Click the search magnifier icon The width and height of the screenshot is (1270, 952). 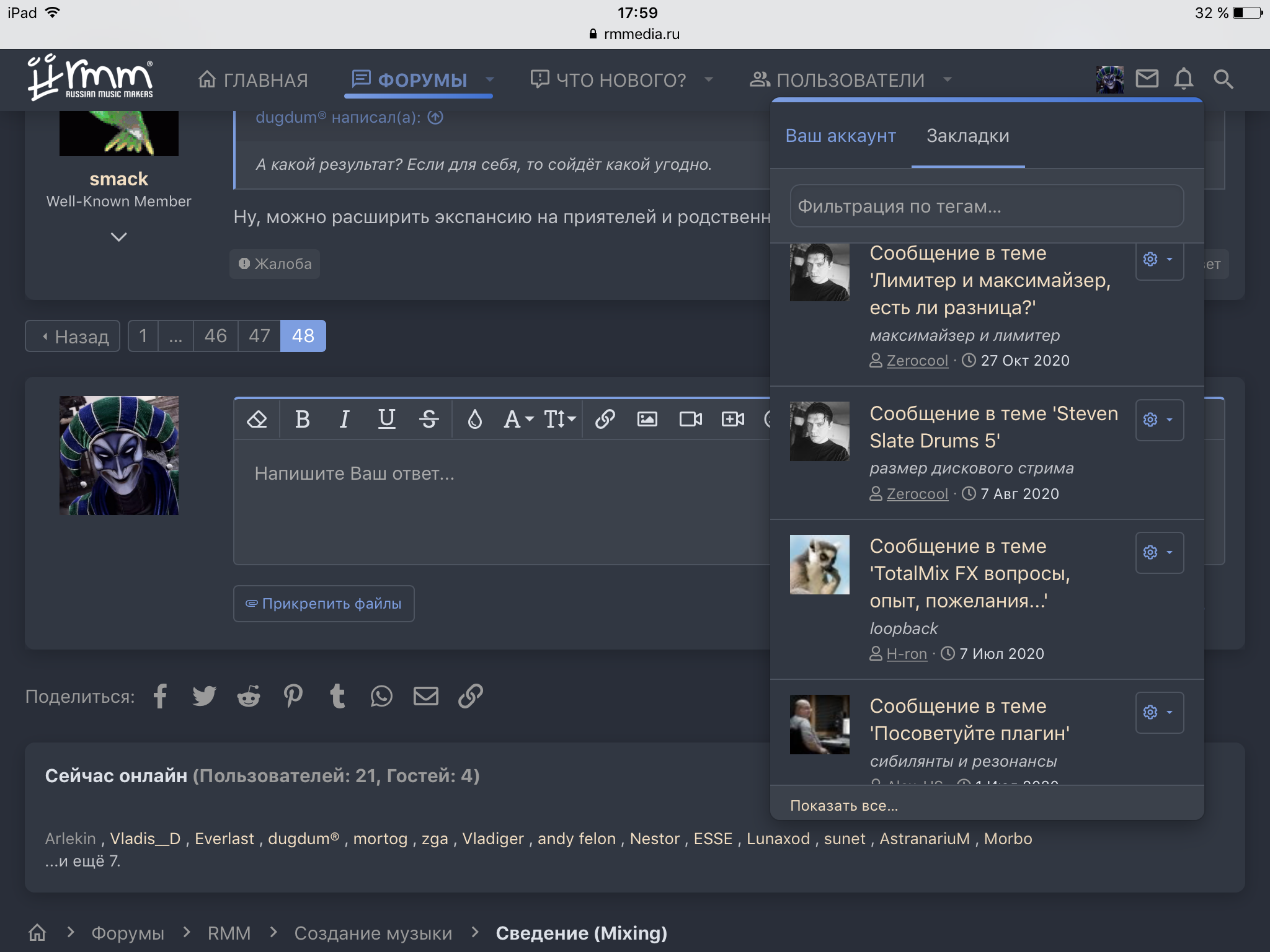click(x=1223, y=79)
